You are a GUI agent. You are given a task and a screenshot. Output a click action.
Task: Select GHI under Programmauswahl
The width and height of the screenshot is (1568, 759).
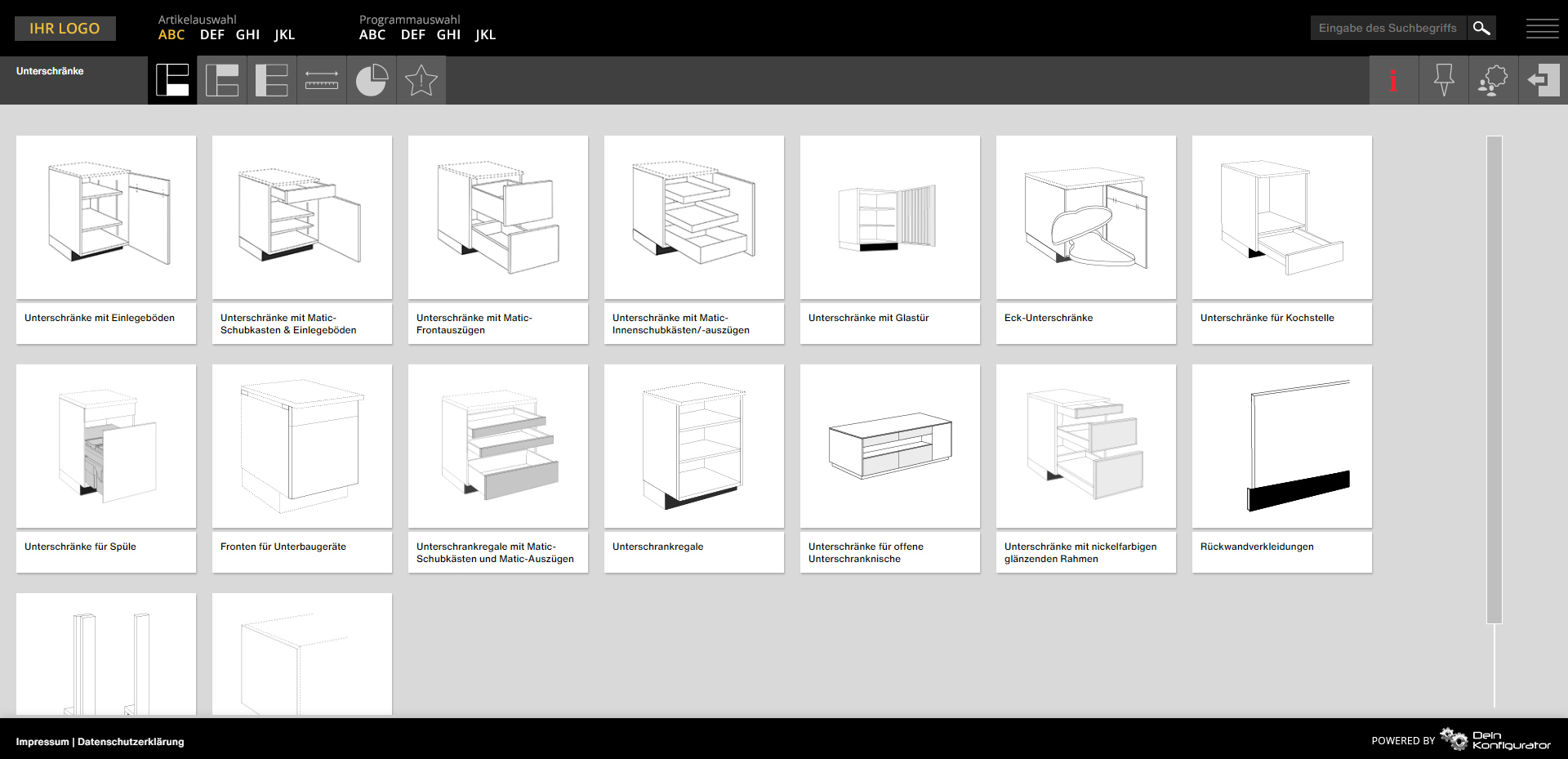(x=448, y=35)
